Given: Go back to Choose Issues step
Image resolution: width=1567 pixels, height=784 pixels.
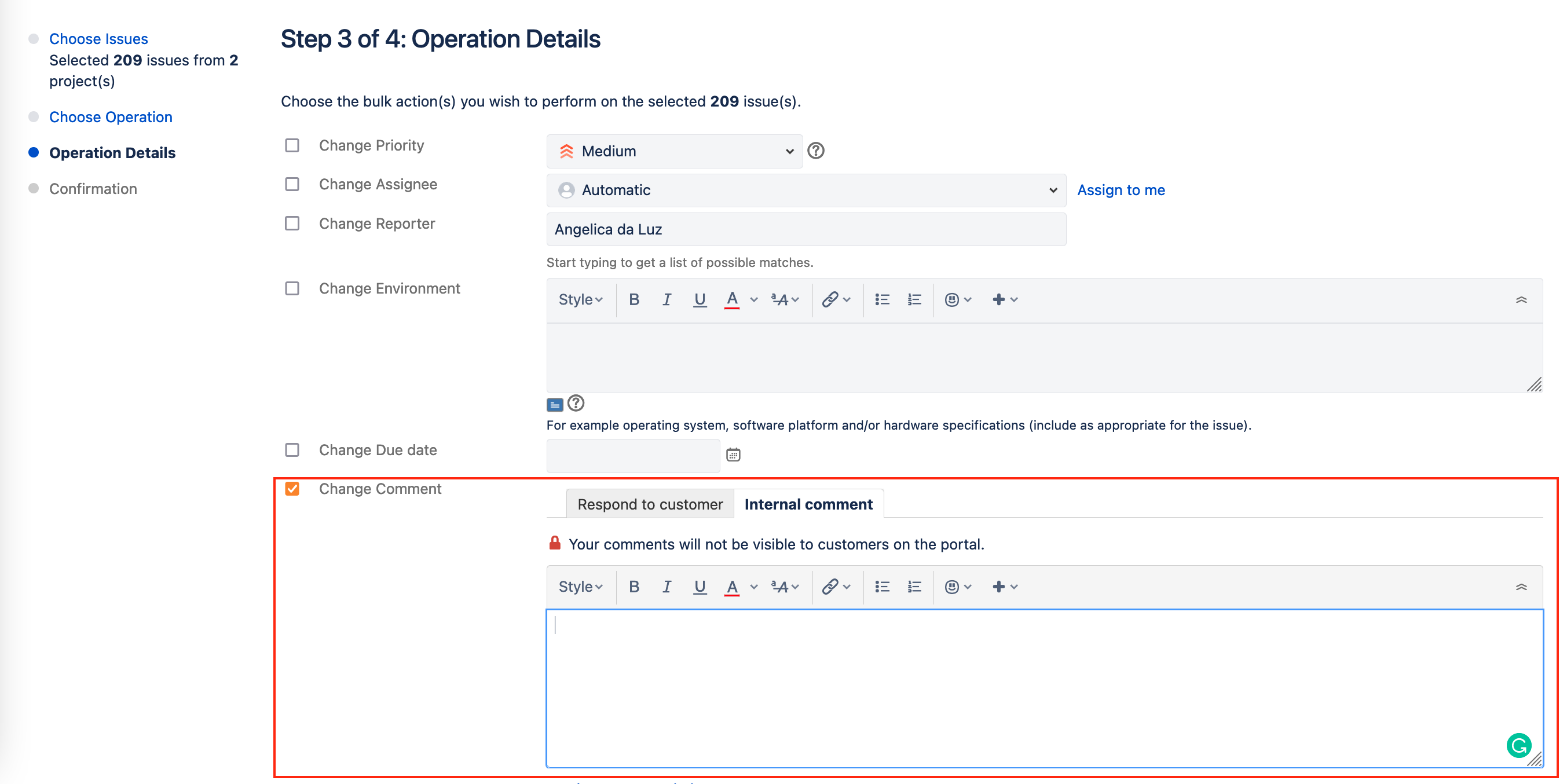Looking at the screenshot, I should pos(98,38).
